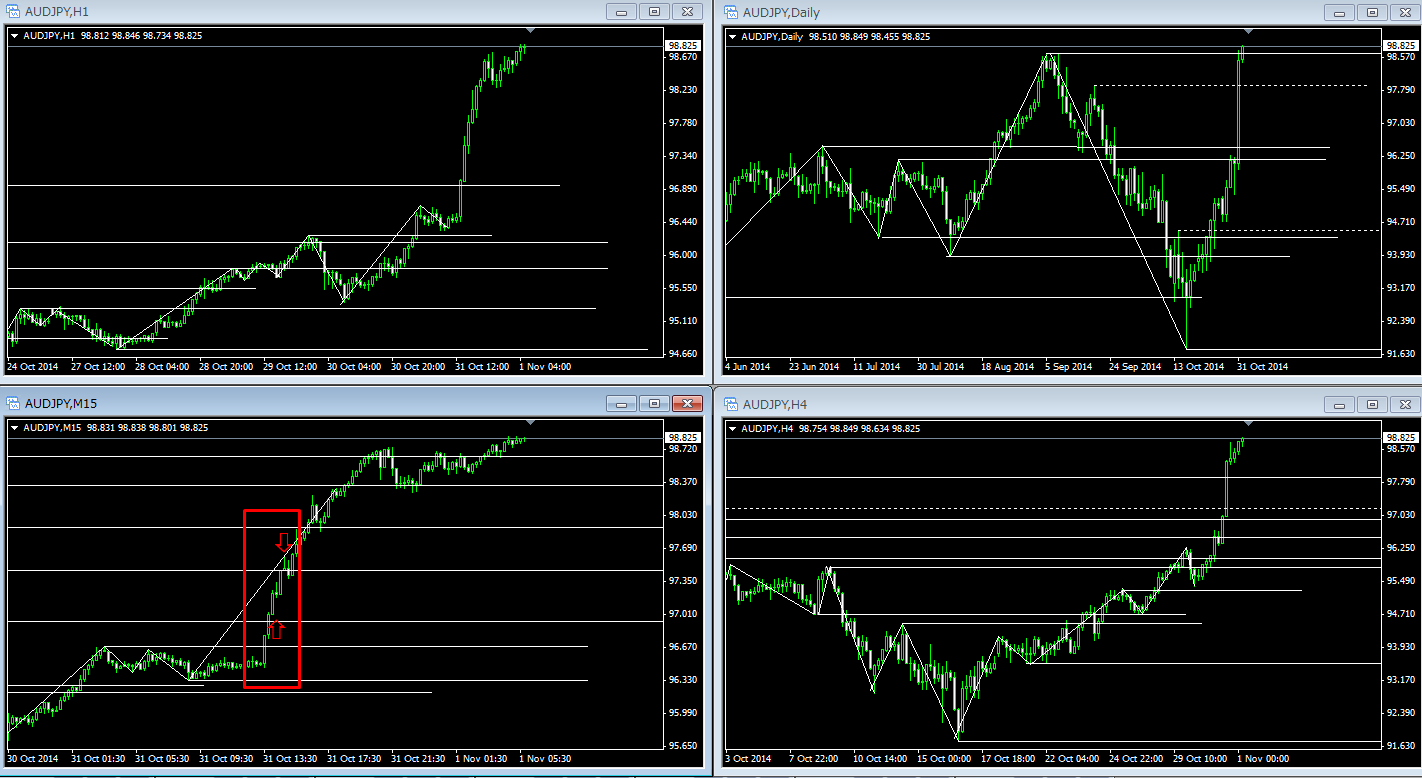Click the AUDJPY,H4 window chart icon
1422x778 pixels.
pos(731,404)
